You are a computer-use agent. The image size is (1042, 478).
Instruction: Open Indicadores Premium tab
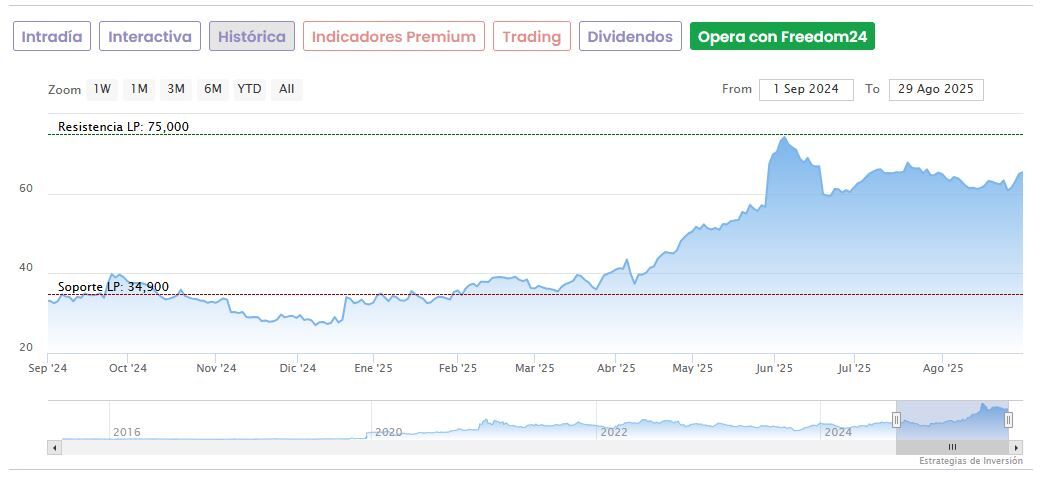393,37
